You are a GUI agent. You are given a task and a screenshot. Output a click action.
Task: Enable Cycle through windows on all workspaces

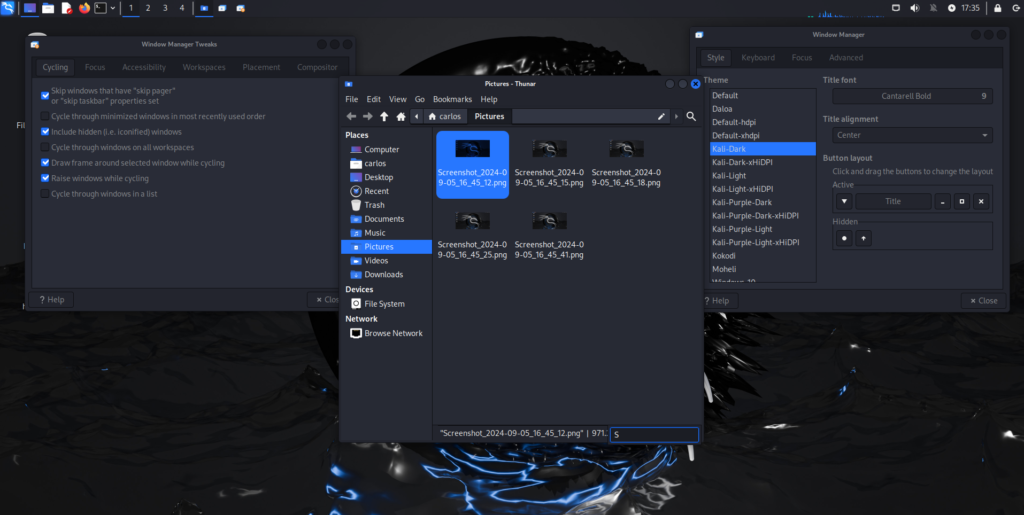pos(45,147)
